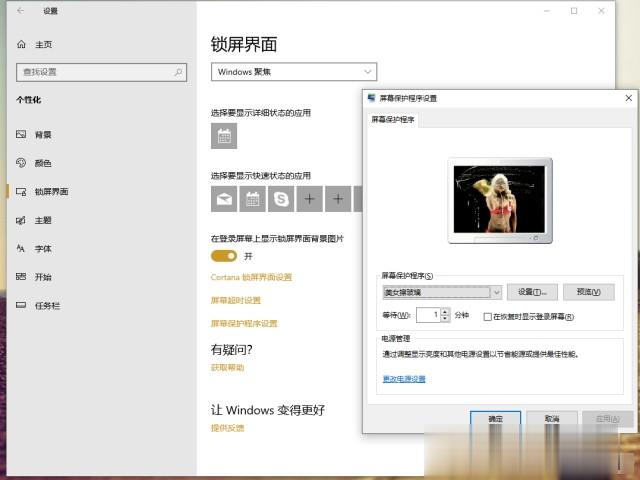The height and width of the screenshot is (480, 640).
Task: Open the Windows 聚焦 background dropdown
Action: pos(294,72)
